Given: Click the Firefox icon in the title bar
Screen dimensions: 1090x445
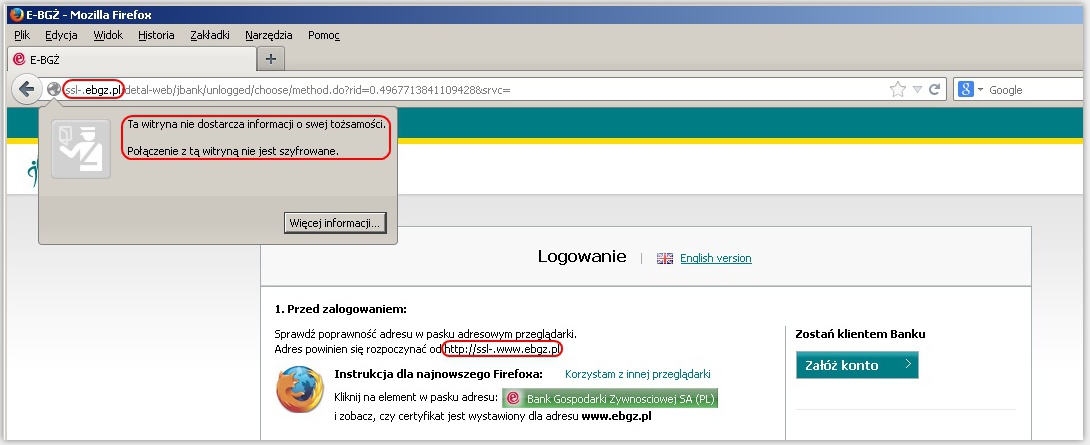Looking at the screenshot, I should pos(16,14).
